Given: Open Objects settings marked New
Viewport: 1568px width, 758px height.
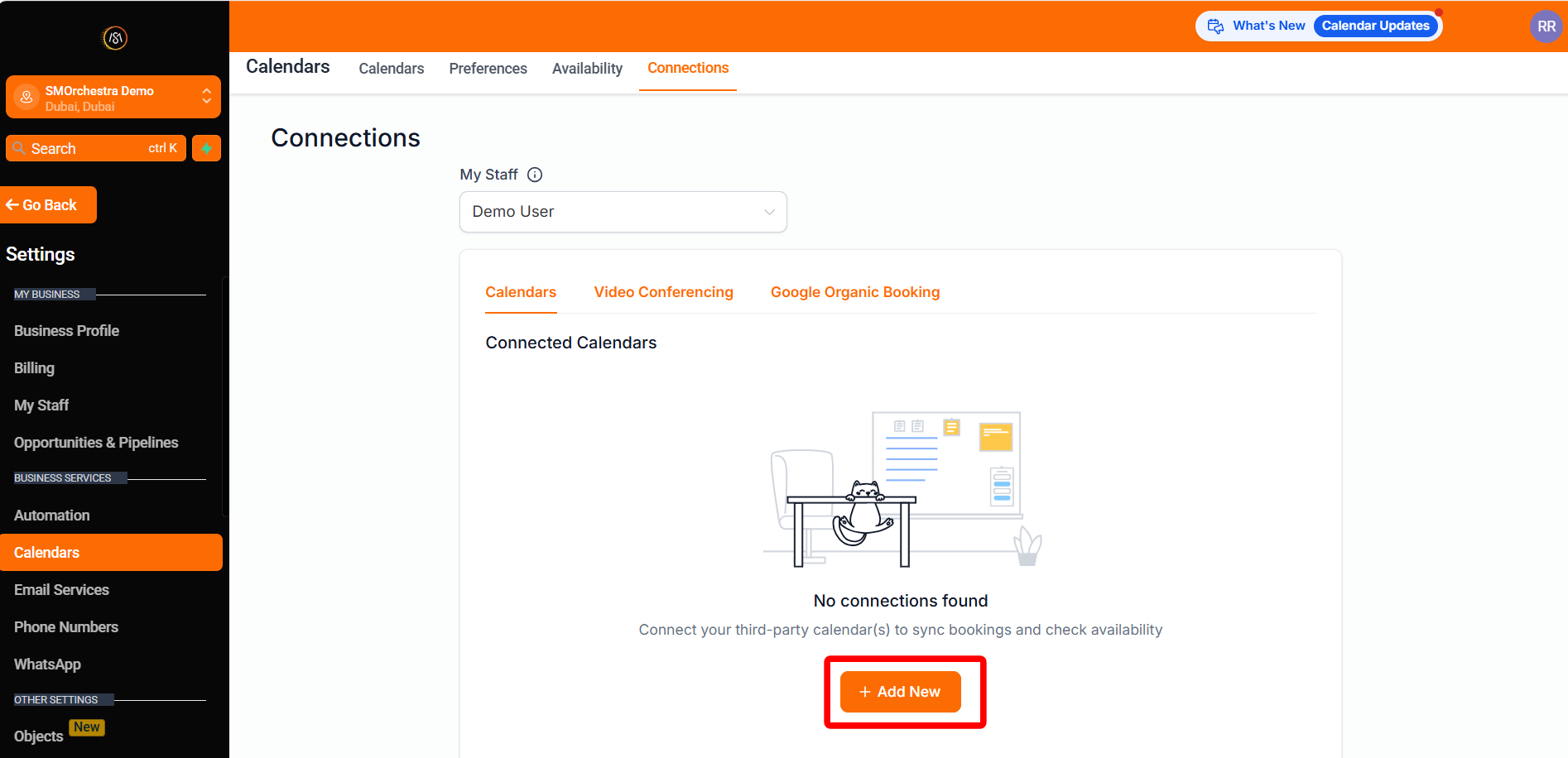Looking at the screenshot, I should 39,736.
